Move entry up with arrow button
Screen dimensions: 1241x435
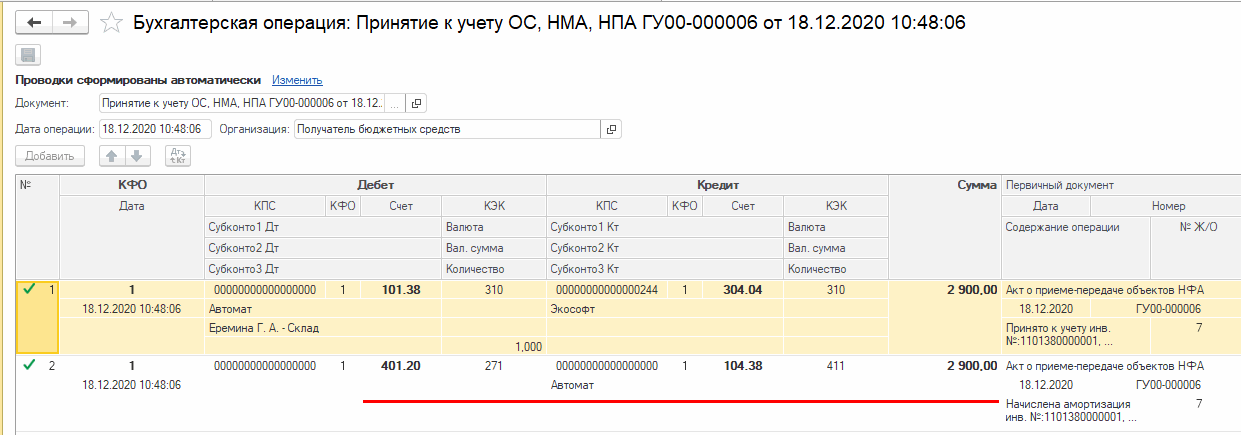111,155
